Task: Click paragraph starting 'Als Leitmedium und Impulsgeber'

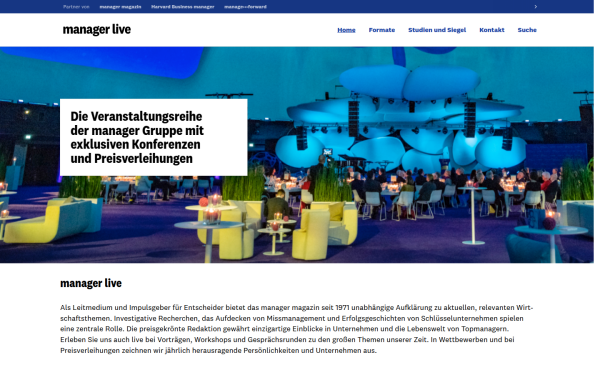Action: (x=297, y=329)
